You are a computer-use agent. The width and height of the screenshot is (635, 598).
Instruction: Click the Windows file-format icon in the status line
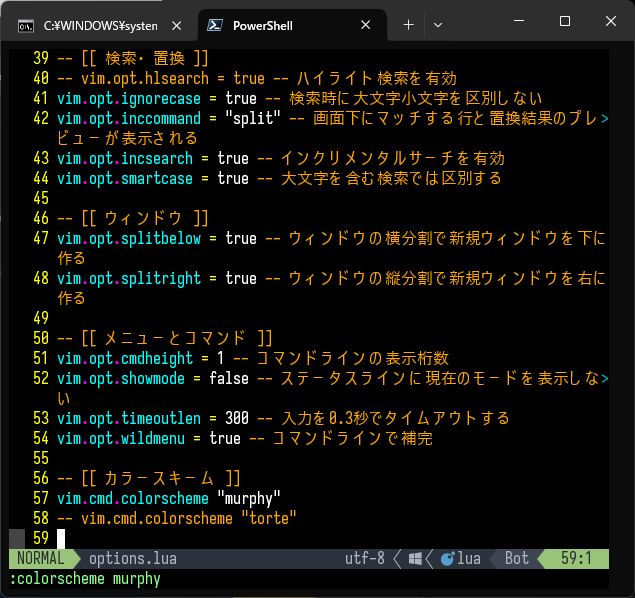(415, 559)
